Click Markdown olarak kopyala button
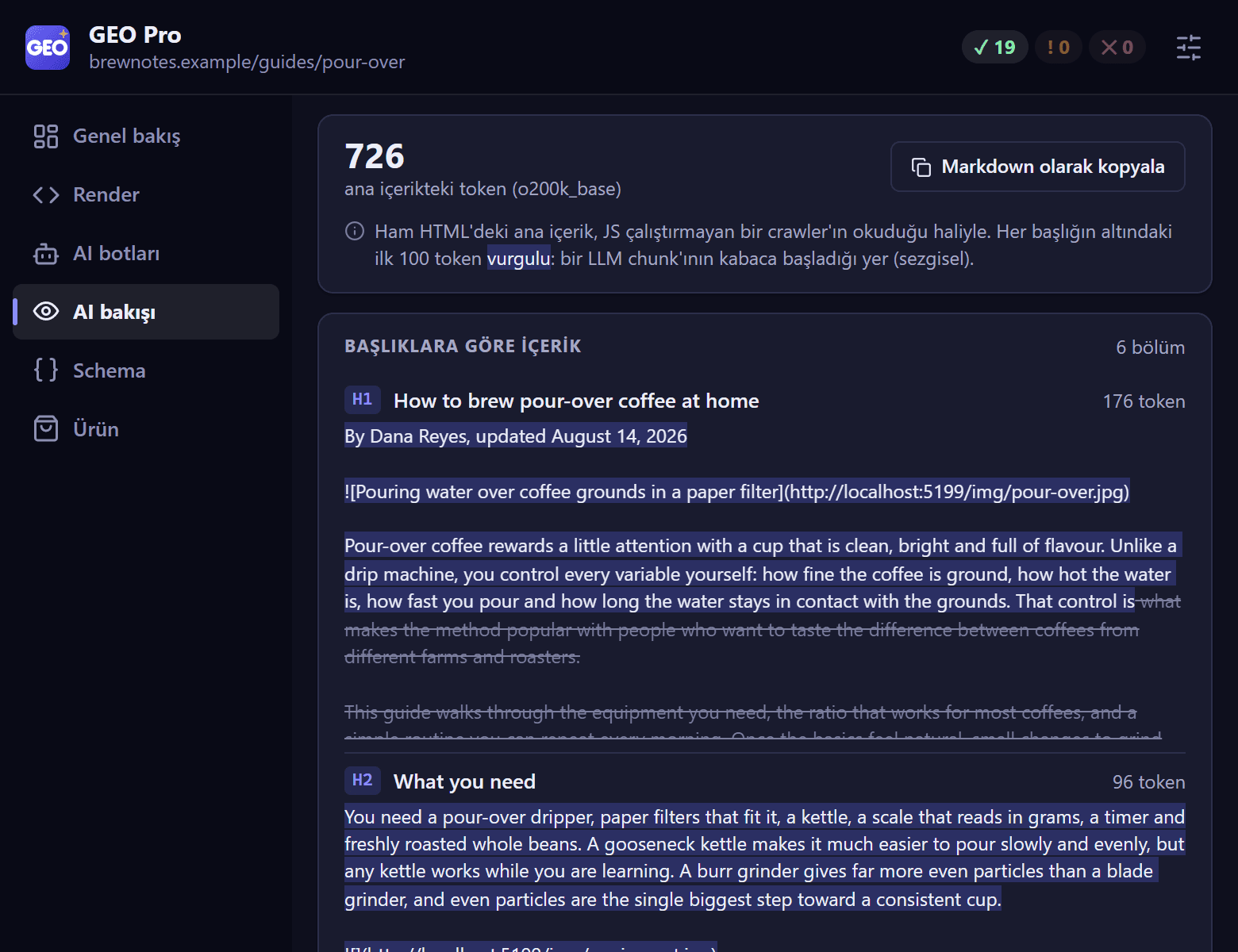Screen dimensions: 1238x952 (1038, 167)
